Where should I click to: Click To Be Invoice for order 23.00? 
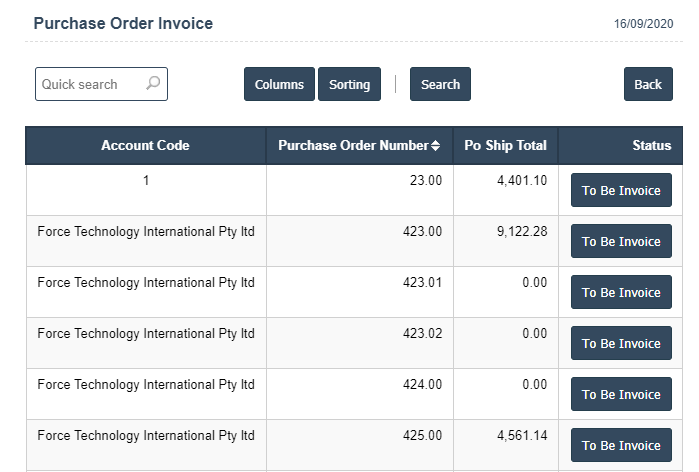pyautogui.click(x=621, y=190)
